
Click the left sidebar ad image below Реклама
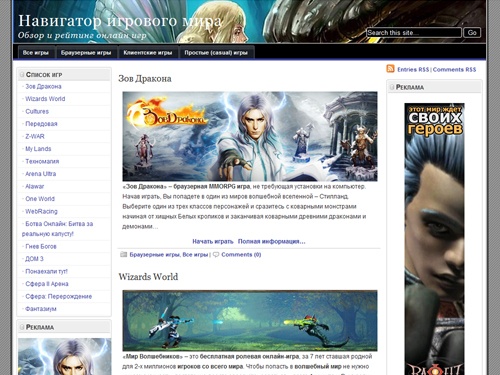point(64,357)
